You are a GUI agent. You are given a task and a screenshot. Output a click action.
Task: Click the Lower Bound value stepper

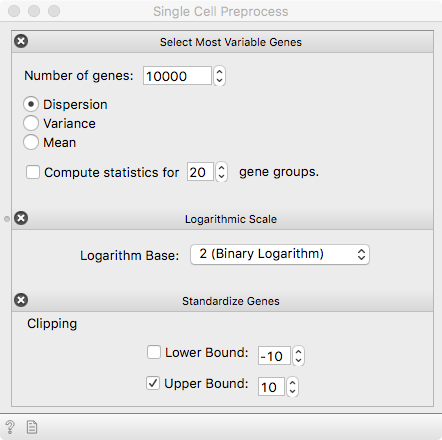point(298,356)
